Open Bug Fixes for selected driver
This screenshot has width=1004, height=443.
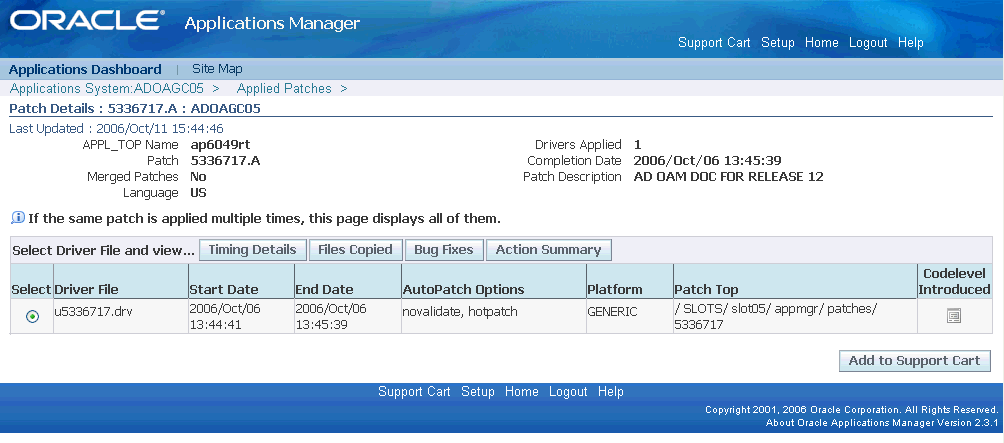(444, 250)
